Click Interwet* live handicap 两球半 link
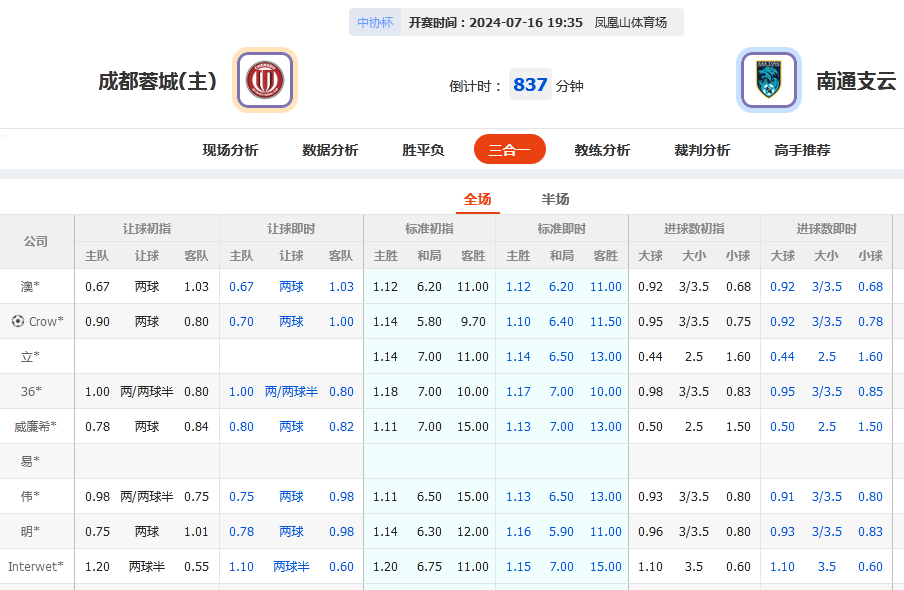 click(x=291, y=566)
